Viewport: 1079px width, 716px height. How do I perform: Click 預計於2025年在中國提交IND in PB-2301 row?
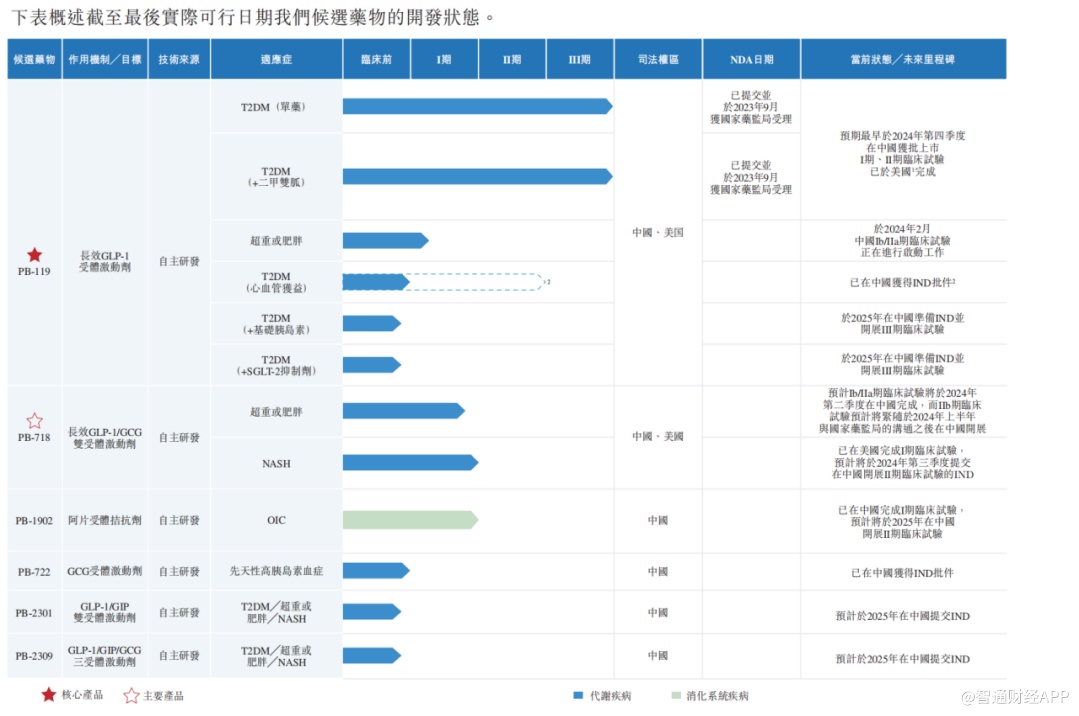coord(903,616)
